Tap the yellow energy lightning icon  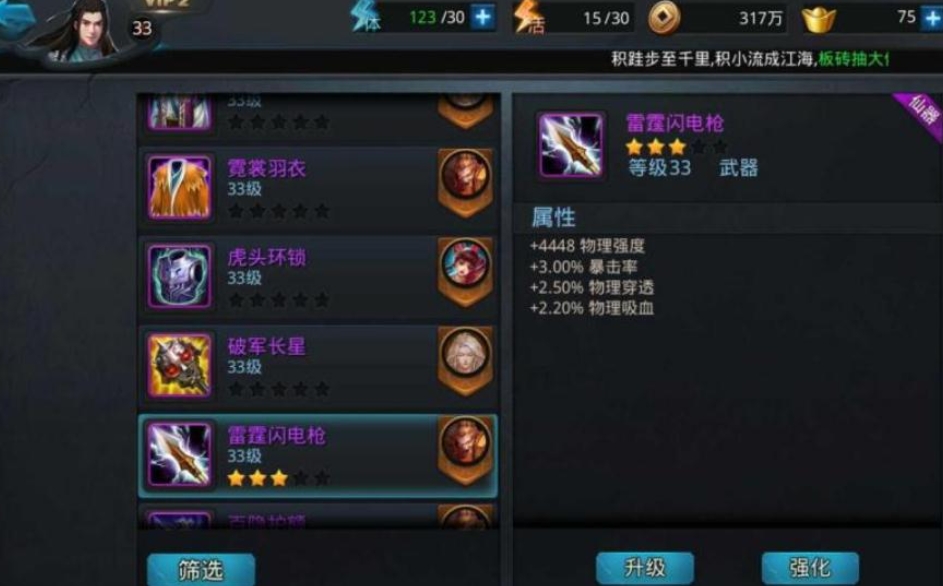tap(528, 17)
